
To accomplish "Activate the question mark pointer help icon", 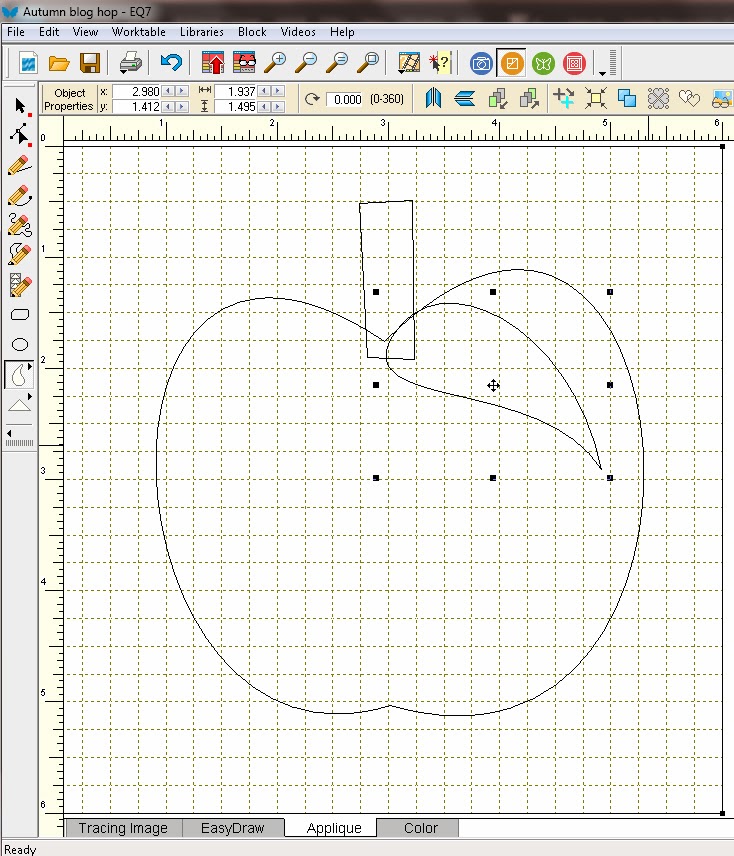I will [440, 63].
